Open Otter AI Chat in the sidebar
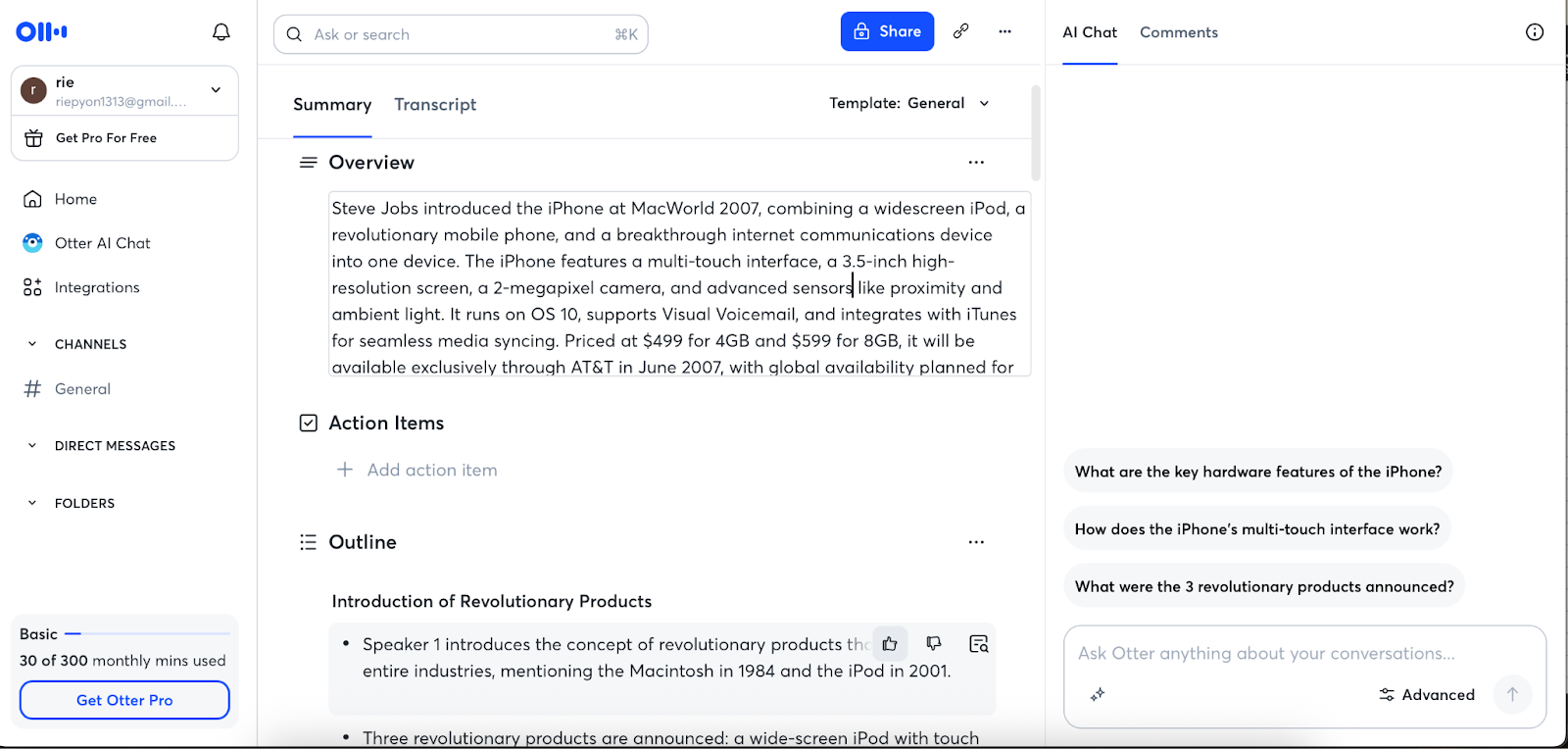The width and height of the screenshot is (1568, 749). click(103, 243)
